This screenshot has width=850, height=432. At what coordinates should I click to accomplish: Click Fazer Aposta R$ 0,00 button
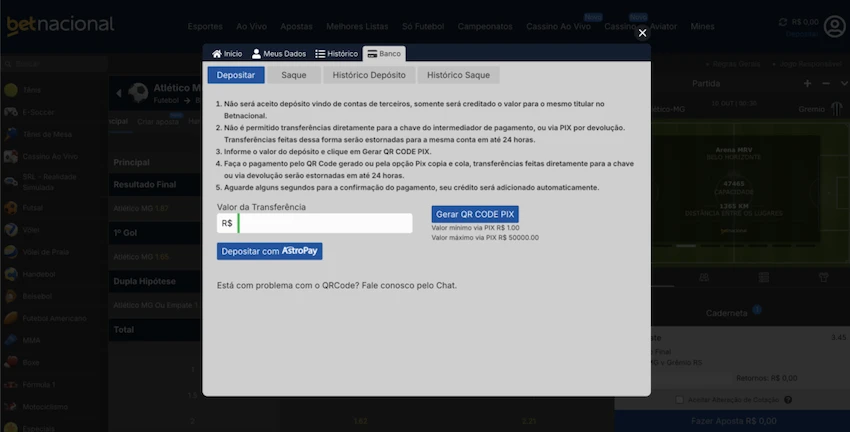733,421
